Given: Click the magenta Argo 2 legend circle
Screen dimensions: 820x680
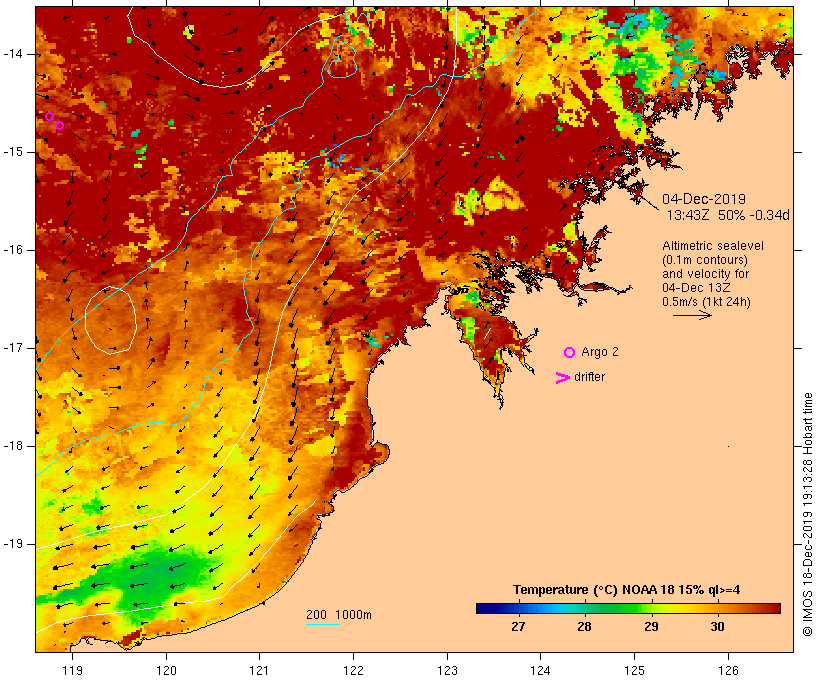Looking at the screenshot, I should point(570,353).
